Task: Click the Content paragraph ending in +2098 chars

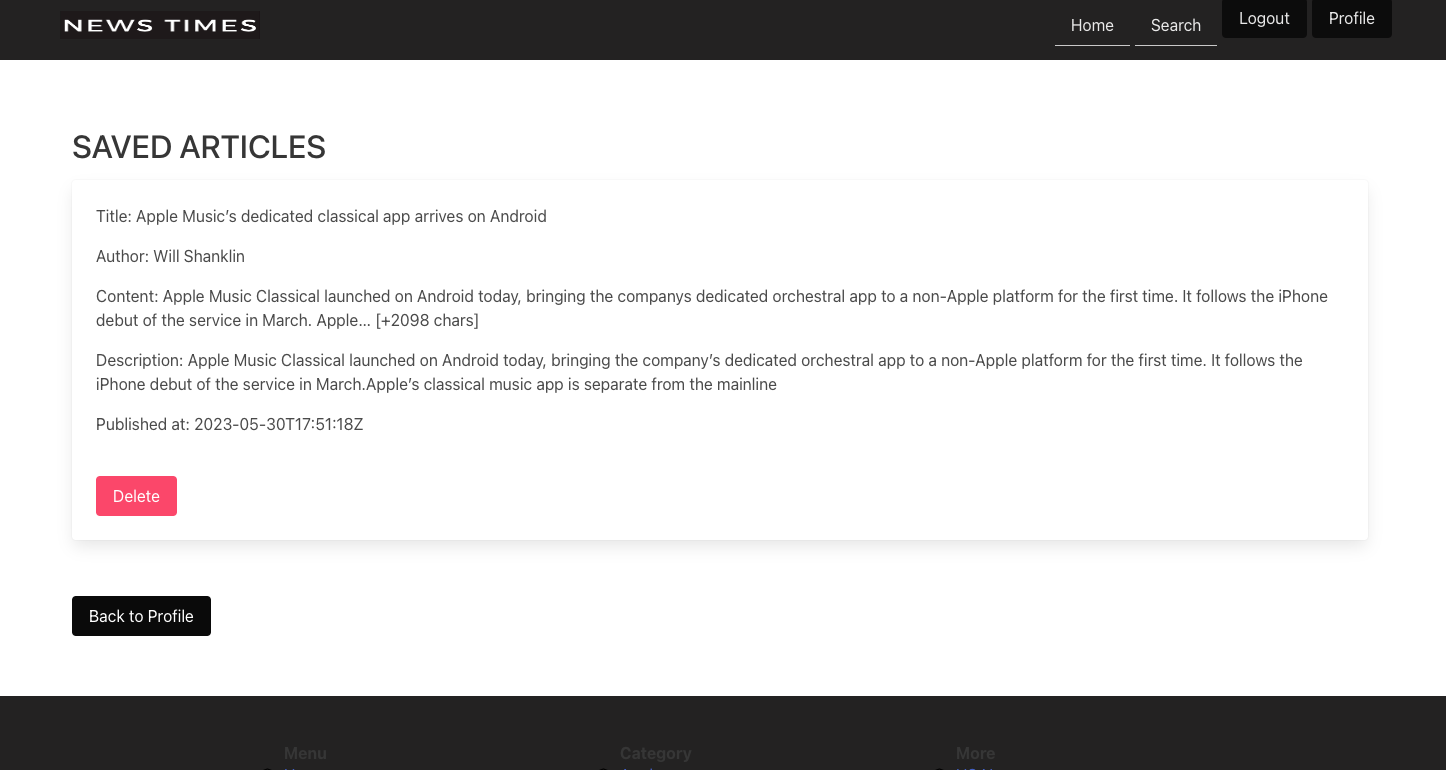Action: click(x=712, y=308)
